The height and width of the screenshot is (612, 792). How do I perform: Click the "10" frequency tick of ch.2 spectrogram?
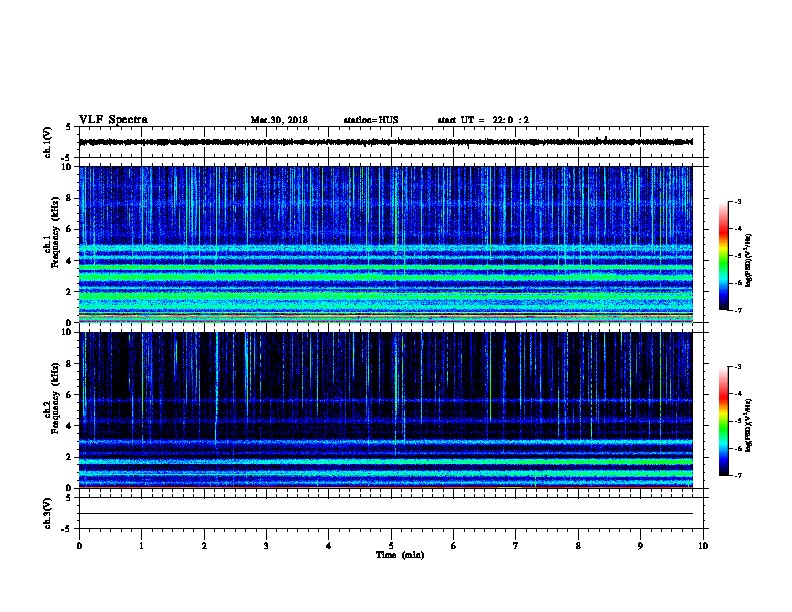click(x=68, y=332)
